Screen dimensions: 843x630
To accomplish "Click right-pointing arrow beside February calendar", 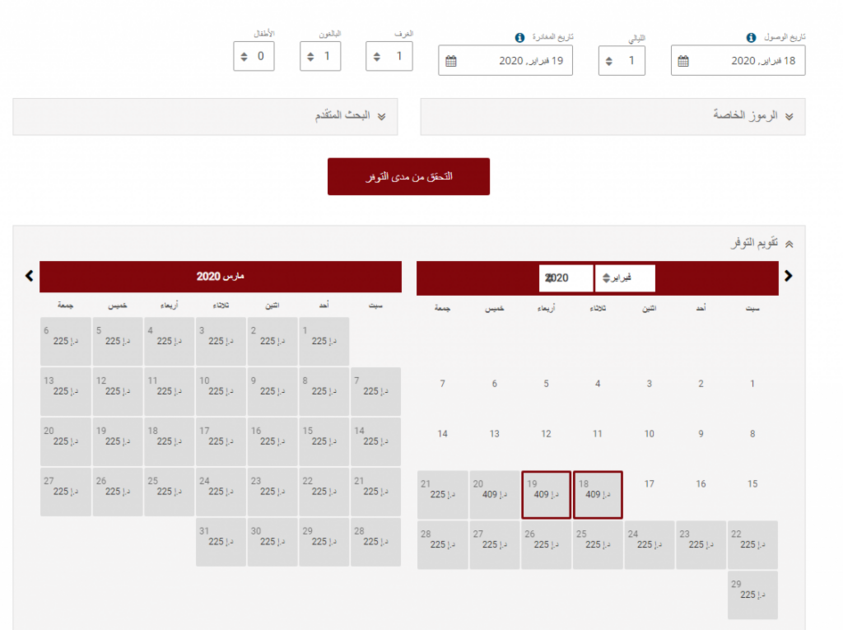I will pyautogui.click(x=789, y=276).
